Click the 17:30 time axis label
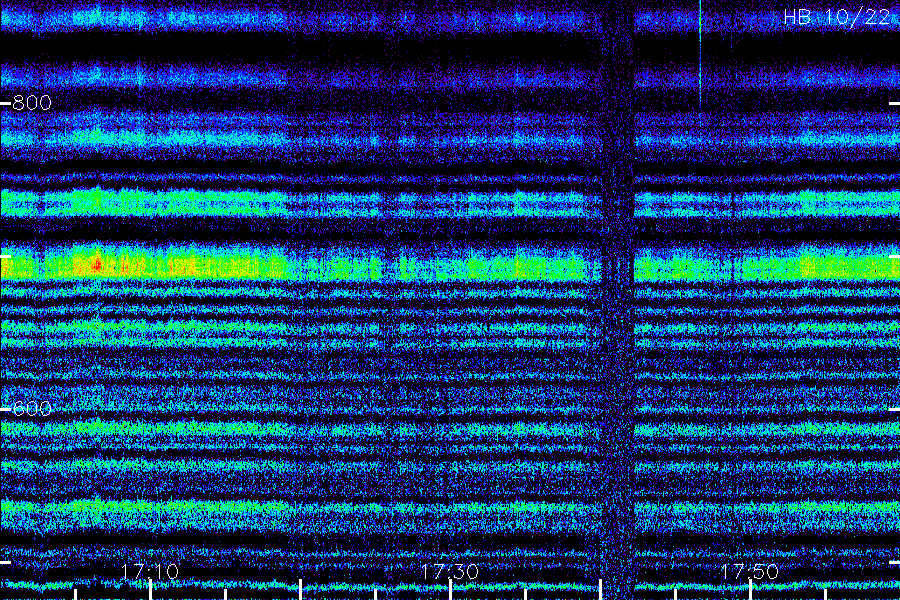Image resolution: width=900 pixels, height=600 pixels. 450,571
